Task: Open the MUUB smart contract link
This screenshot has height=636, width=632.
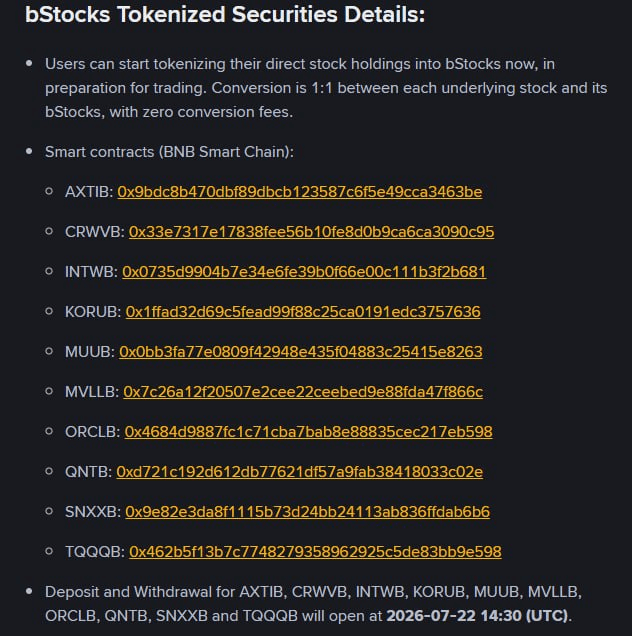Action: [301, 352]
